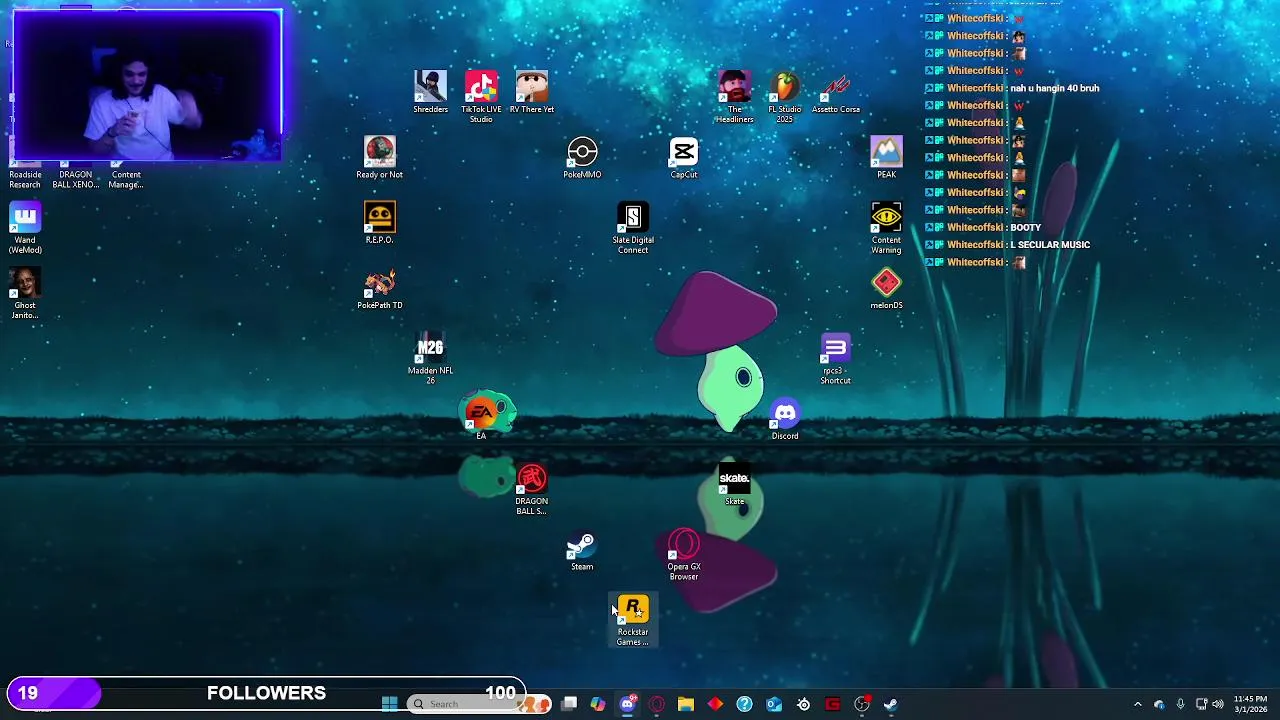Open the PEAK game icon
The height and width of the screenshot is (720, 1280).
[886, 158]
